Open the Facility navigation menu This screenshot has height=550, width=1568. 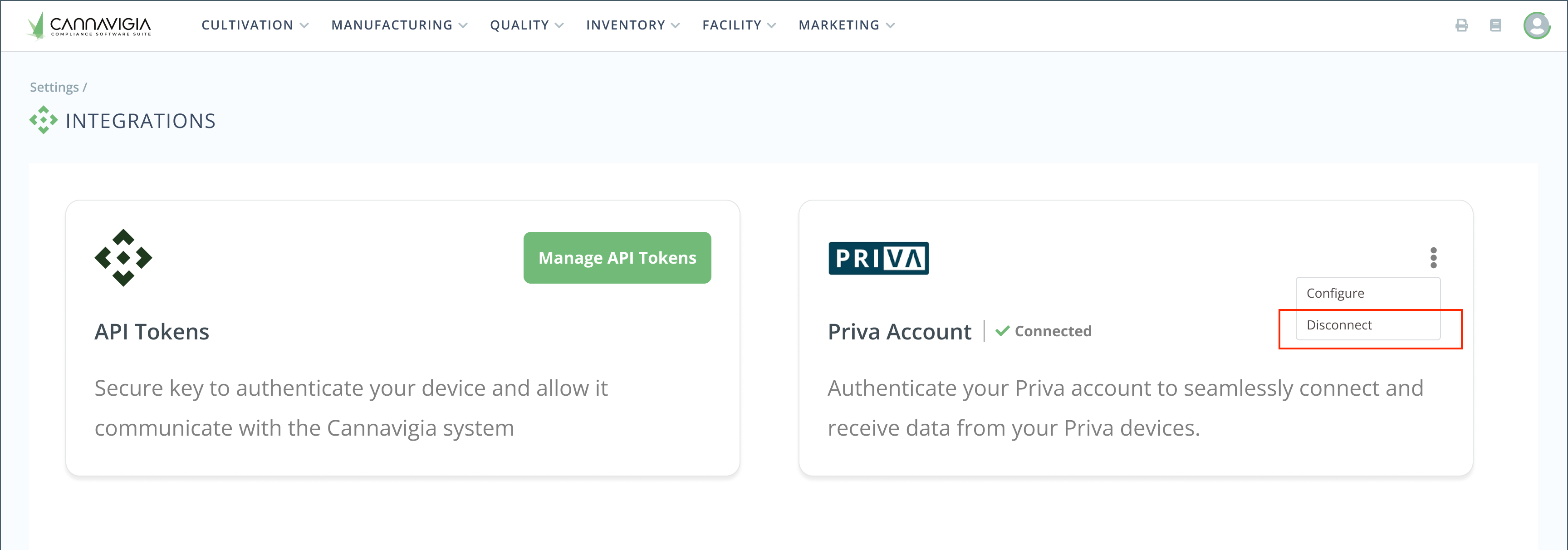739,25
